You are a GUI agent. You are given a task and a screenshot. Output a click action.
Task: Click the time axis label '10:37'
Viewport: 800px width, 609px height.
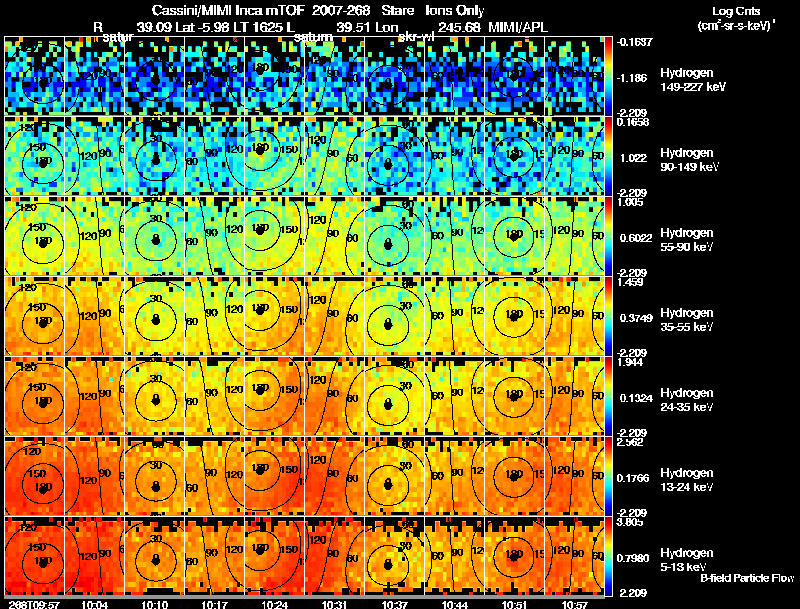(x=394, y=604)
